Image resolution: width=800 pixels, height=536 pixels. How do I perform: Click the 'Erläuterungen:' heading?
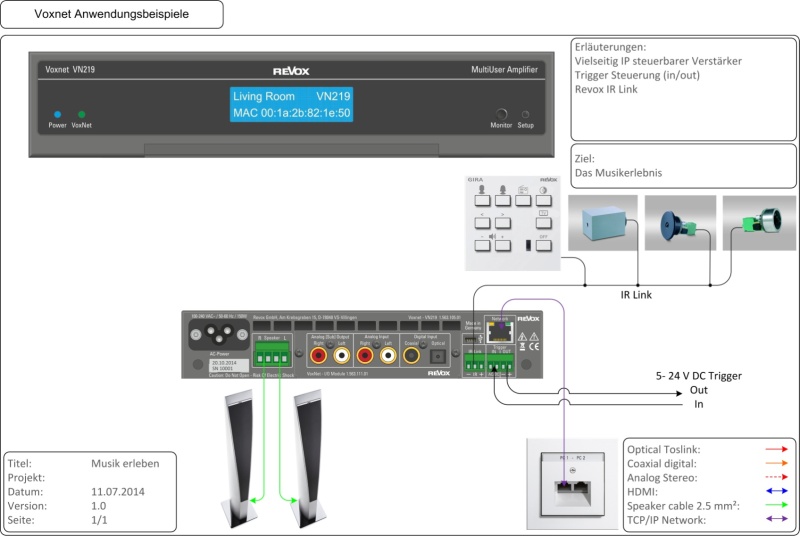(x=610, y=47)
